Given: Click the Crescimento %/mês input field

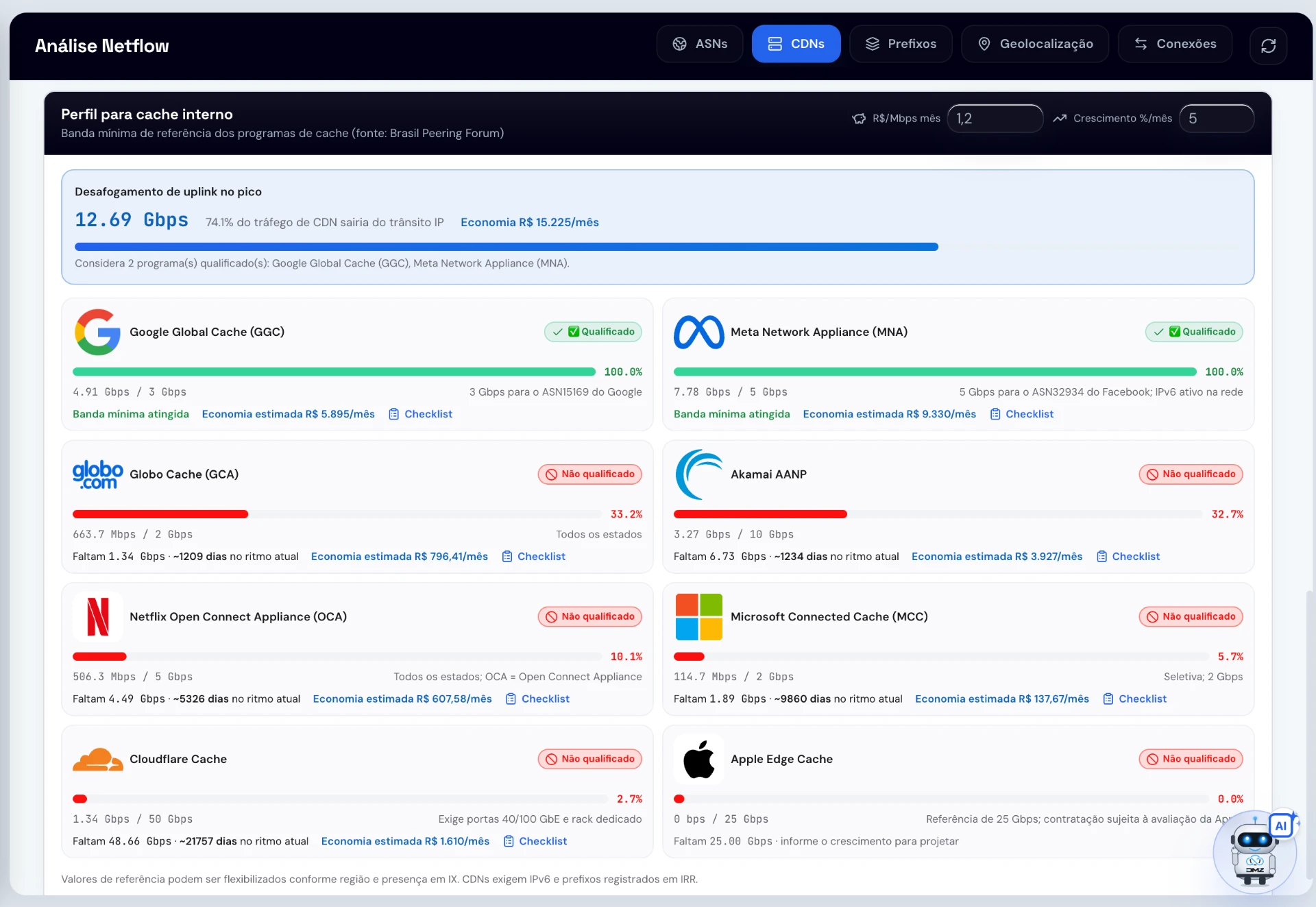Looking at the screenshot, I should coord(1216,119).
